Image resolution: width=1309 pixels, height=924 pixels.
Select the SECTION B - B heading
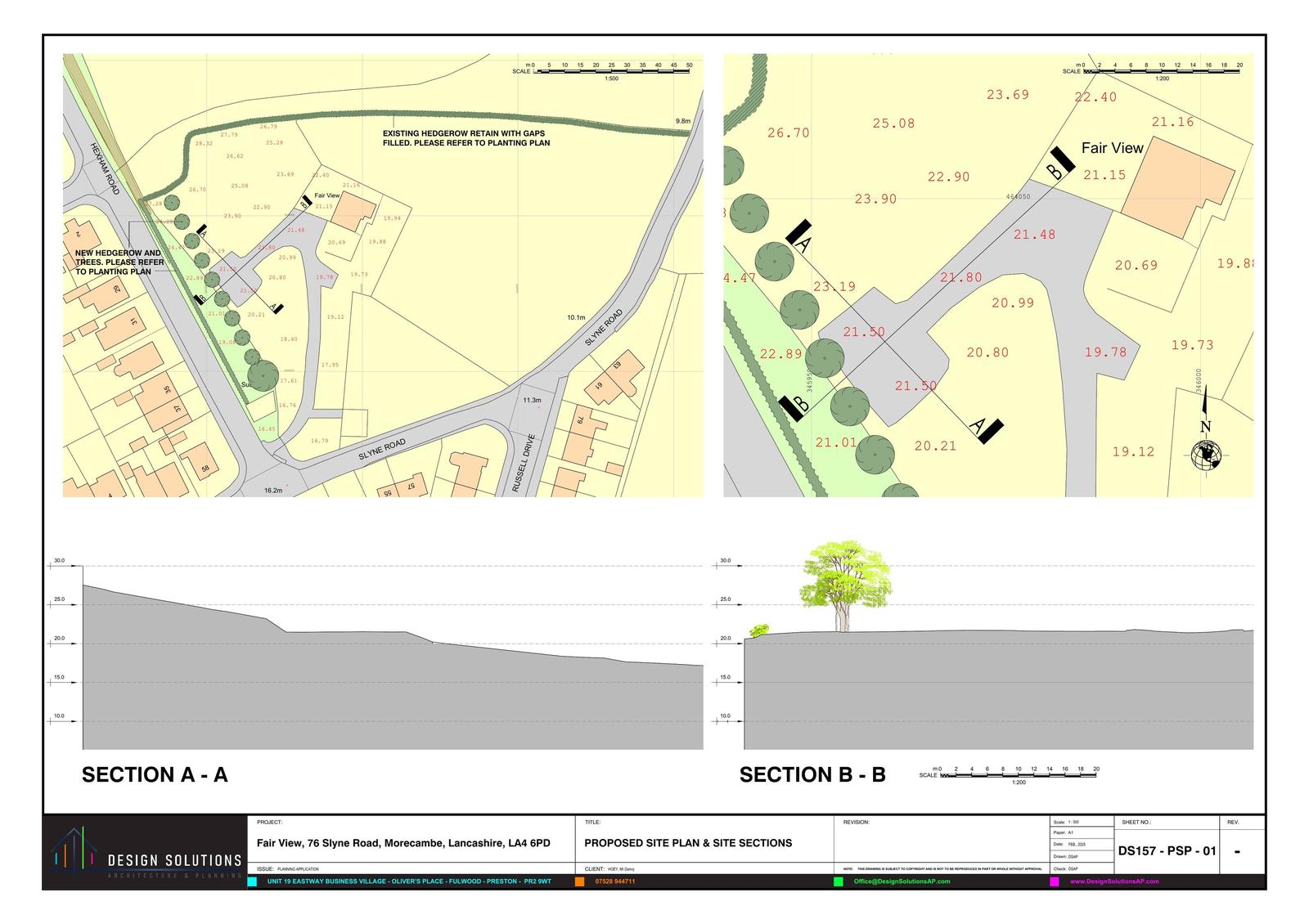click(812, 774)
